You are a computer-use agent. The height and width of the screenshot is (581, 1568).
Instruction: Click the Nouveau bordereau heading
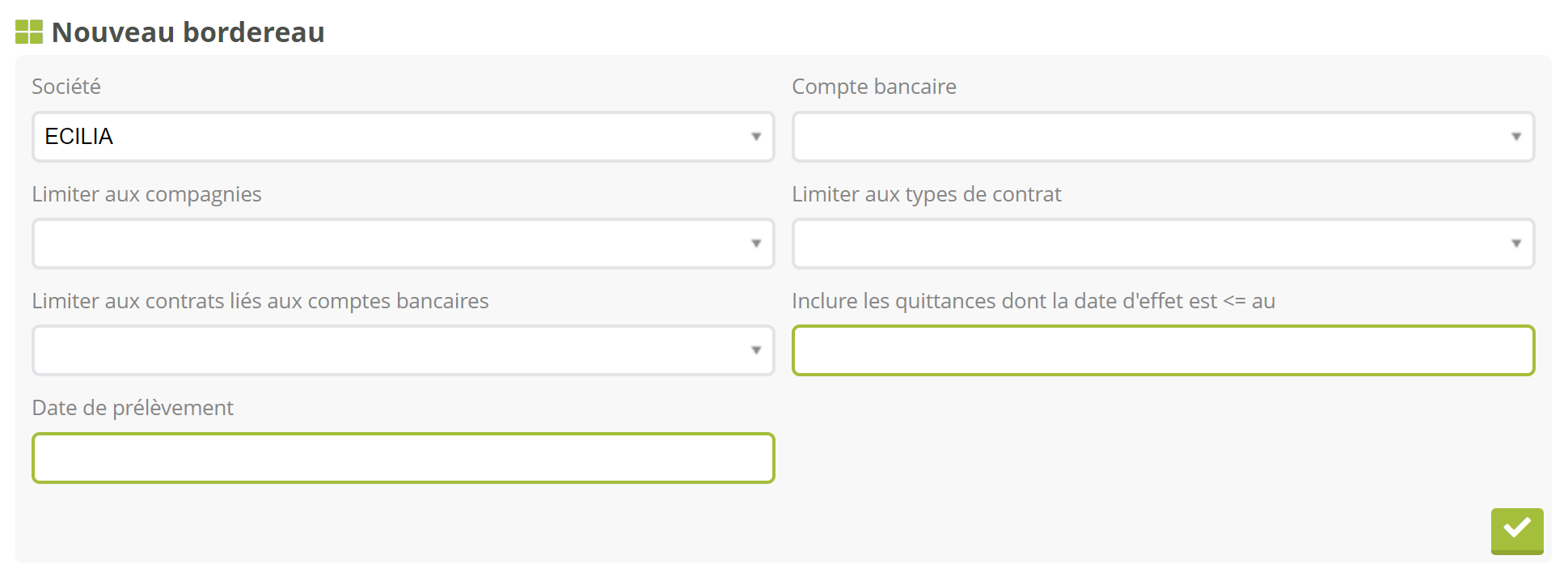[x=188, y=32]
